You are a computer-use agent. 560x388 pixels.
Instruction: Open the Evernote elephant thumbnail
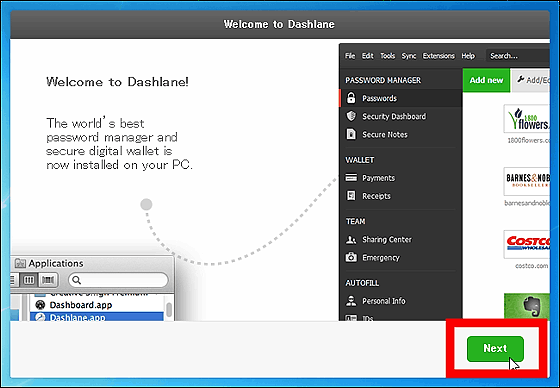coord(527,306)
